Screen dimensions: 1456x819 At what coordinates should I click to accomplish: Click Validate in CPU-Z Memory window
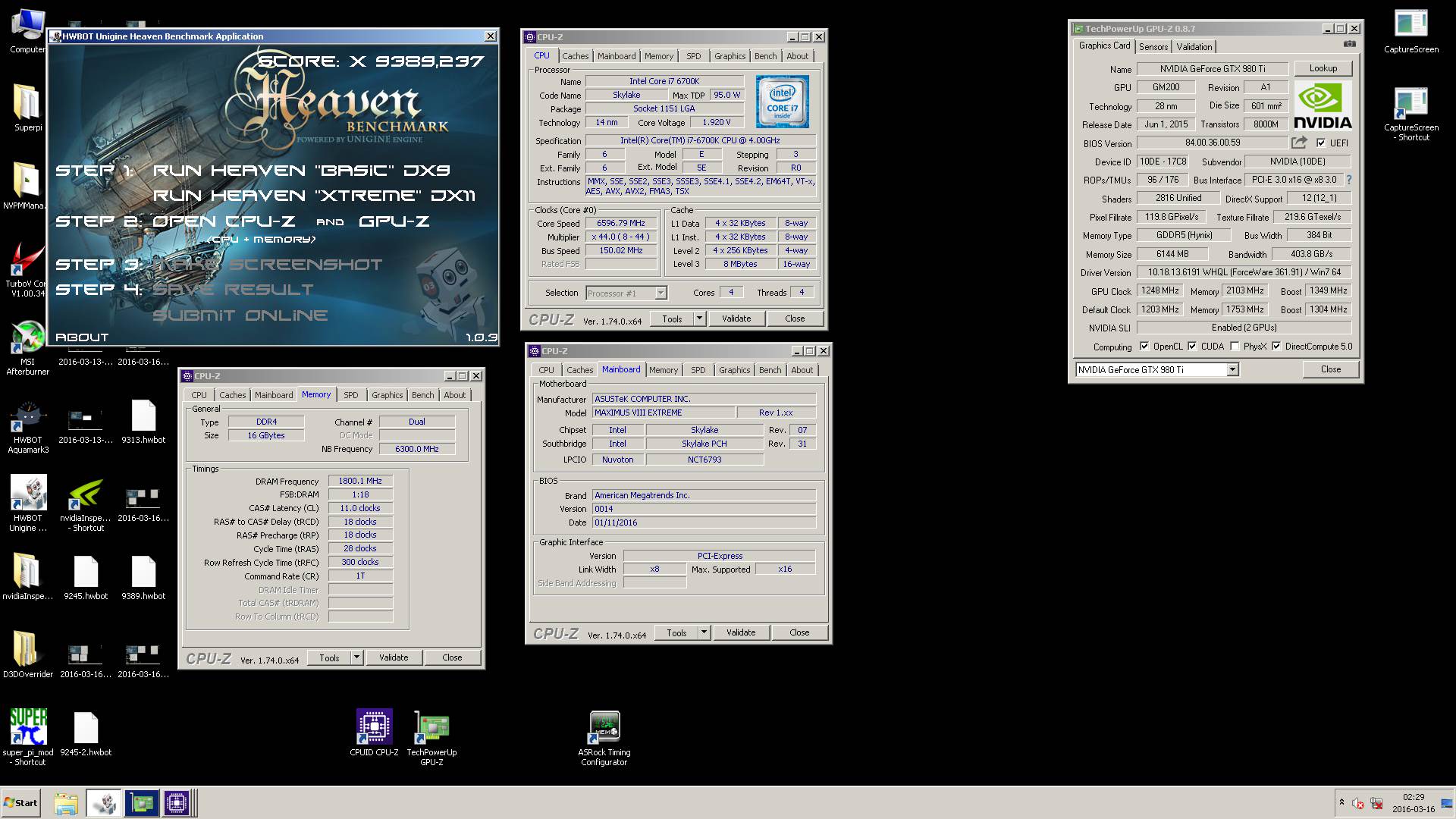click(x=394, y=657)
